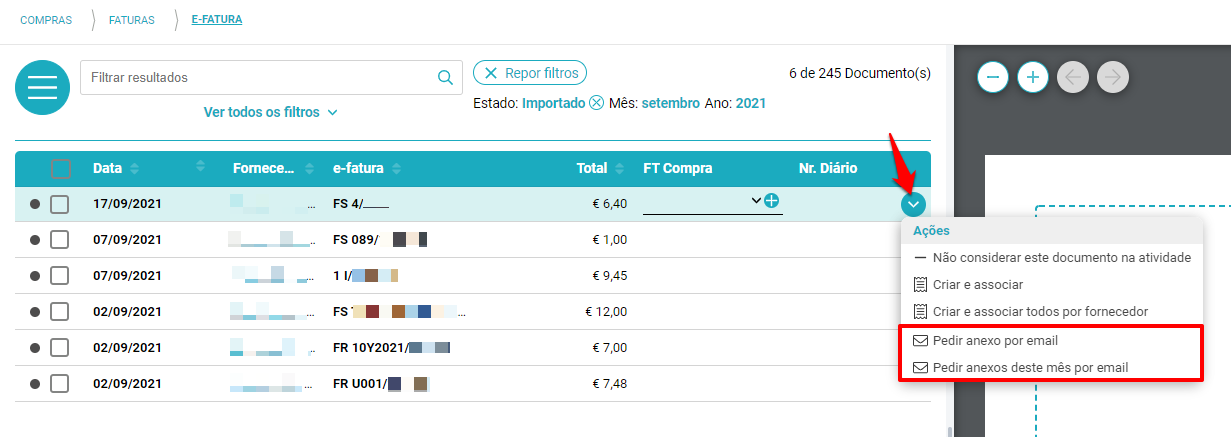This screenshot has width=1231, height=437.
Task: Choose Pedir anexo por email
Action: coord(985,340)
